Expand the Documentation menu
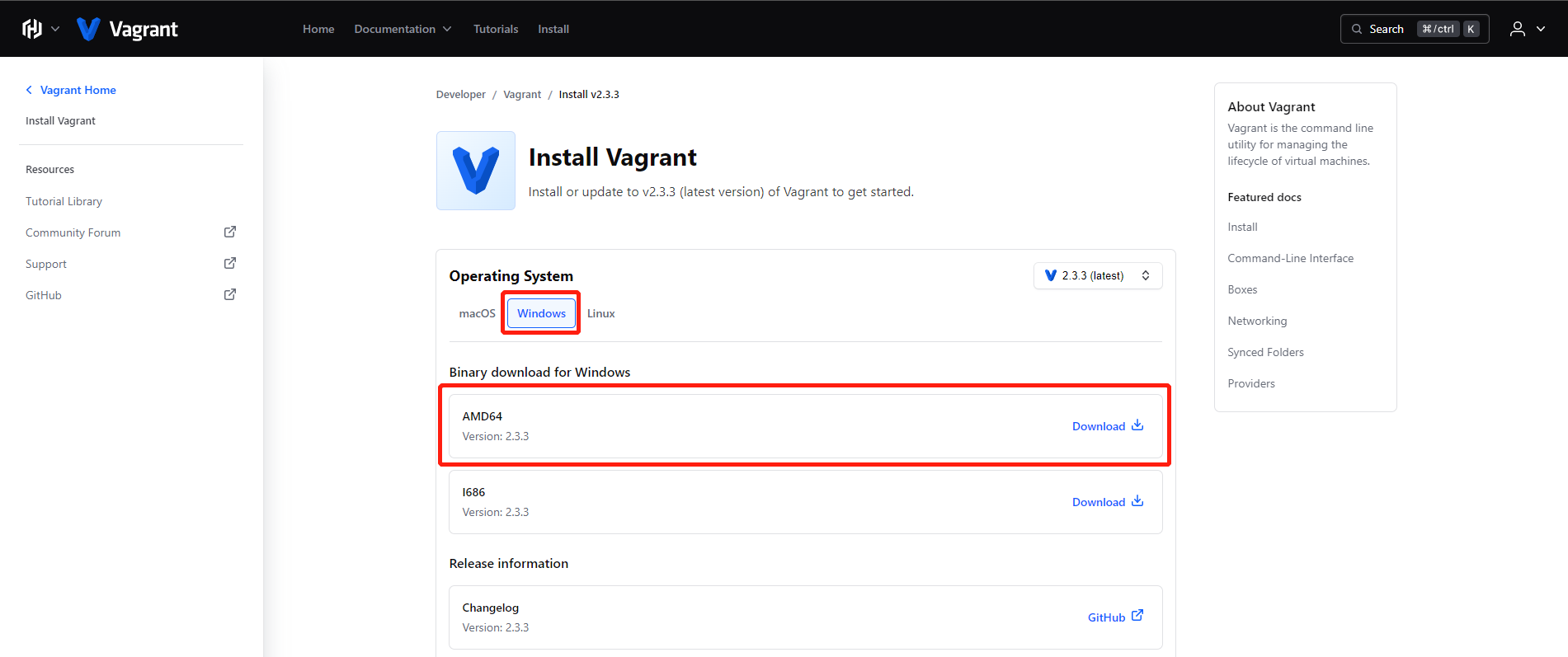Screen dimensions: 1568x657 [403, 29]
